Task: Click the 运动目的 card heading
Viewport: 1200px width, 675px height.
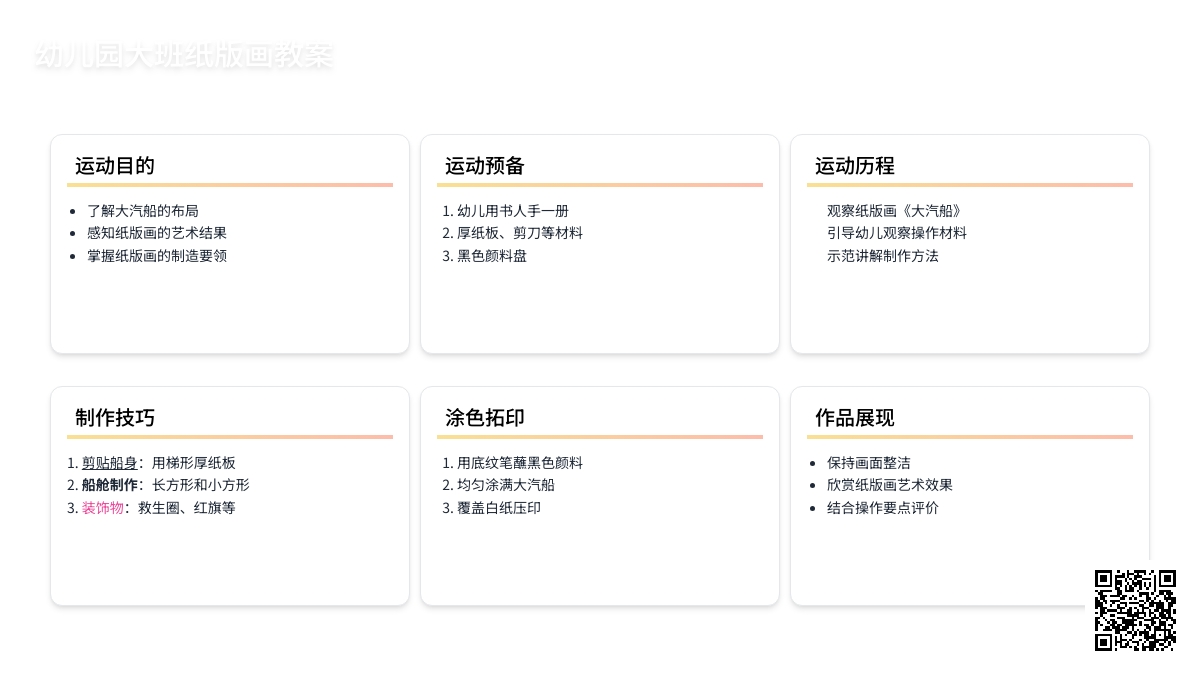Action: (115, 166)
